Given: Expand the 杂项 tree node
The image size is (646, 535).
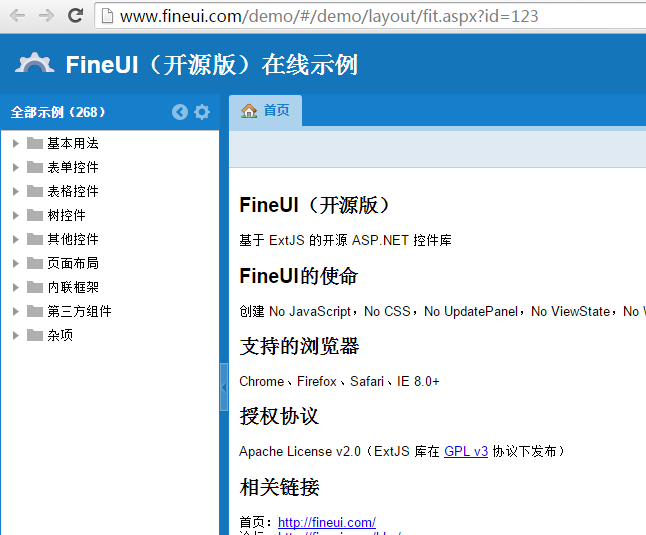Looking at the screenshot, I should (x=16, y=335).
